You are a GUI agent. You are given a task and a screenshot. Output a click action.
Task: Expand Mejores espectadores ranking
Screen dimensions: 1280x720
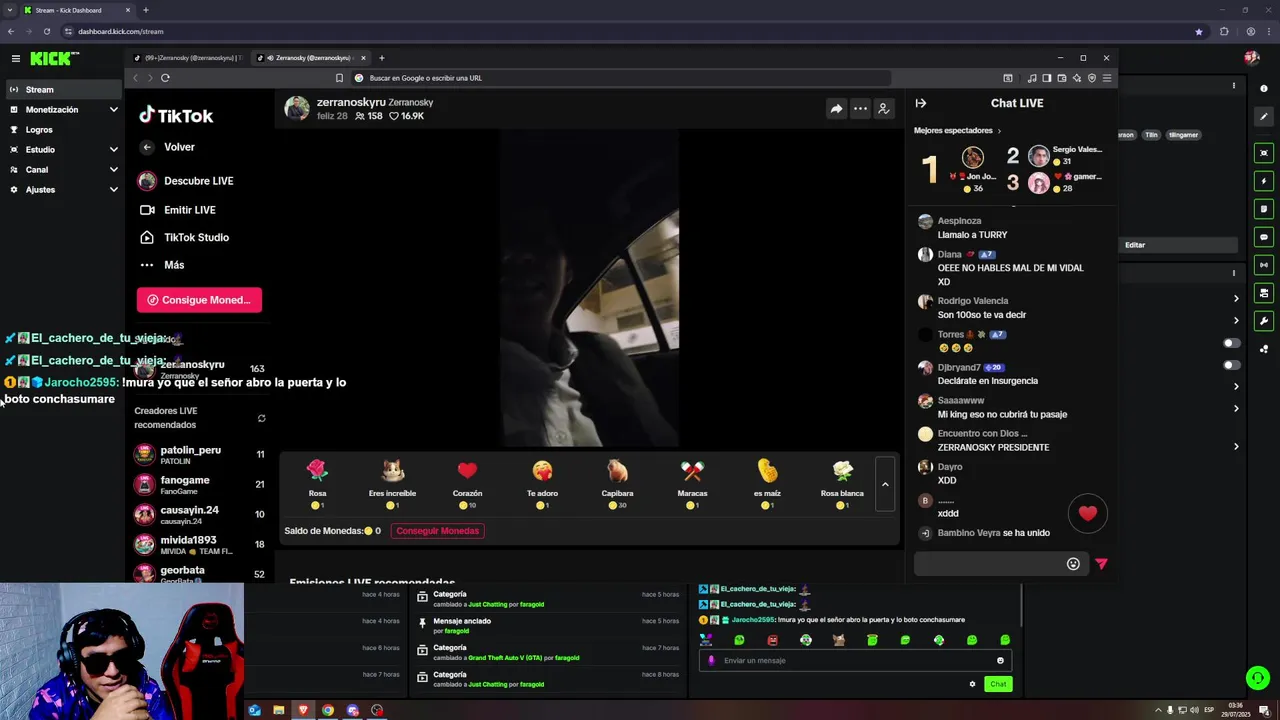pyautogui.click(x=957, y=131)
